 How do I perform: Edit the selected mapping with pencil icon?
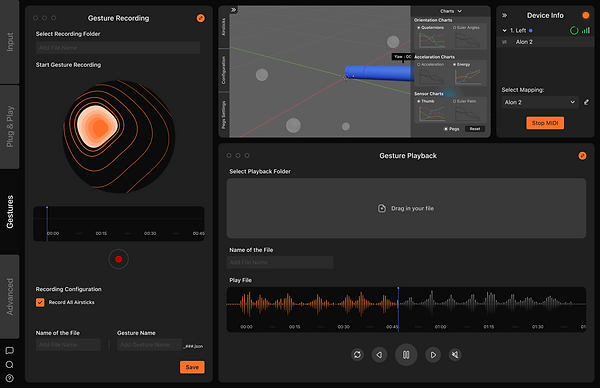point(586,102)
